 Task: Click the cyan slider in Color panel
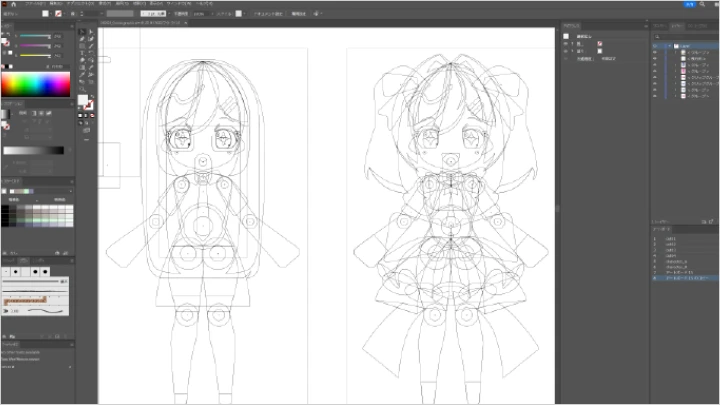(35, 36)
